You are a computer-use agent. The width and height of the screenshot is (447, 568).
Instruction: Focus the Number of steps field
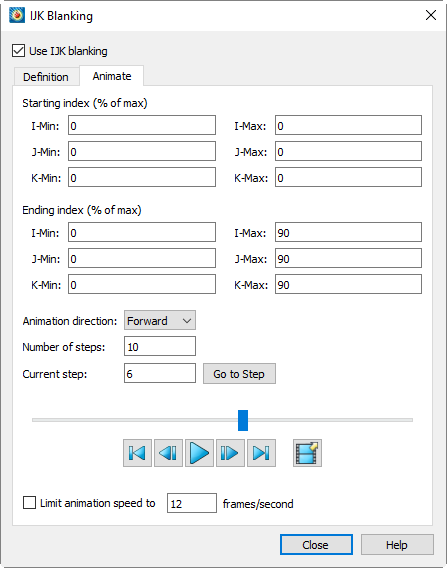pos(160,346)
